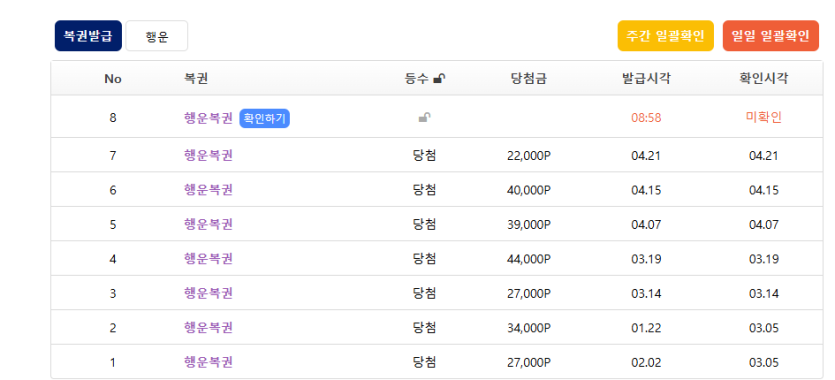Select the 39,000P prize amount
This screenshot has width=835, height=380.
(529, 225)
